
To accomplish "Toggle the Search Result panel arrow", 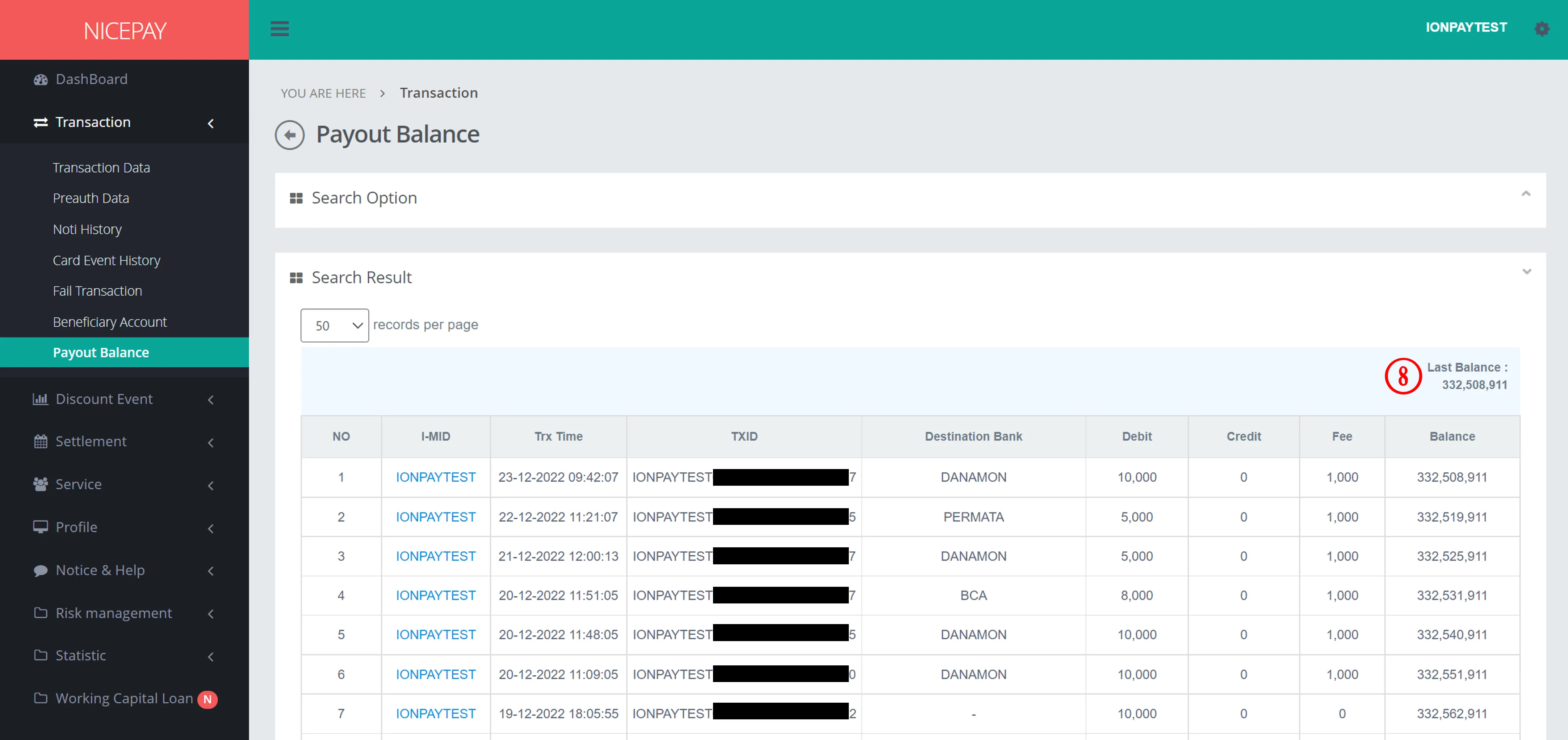I will (1526, 272).
